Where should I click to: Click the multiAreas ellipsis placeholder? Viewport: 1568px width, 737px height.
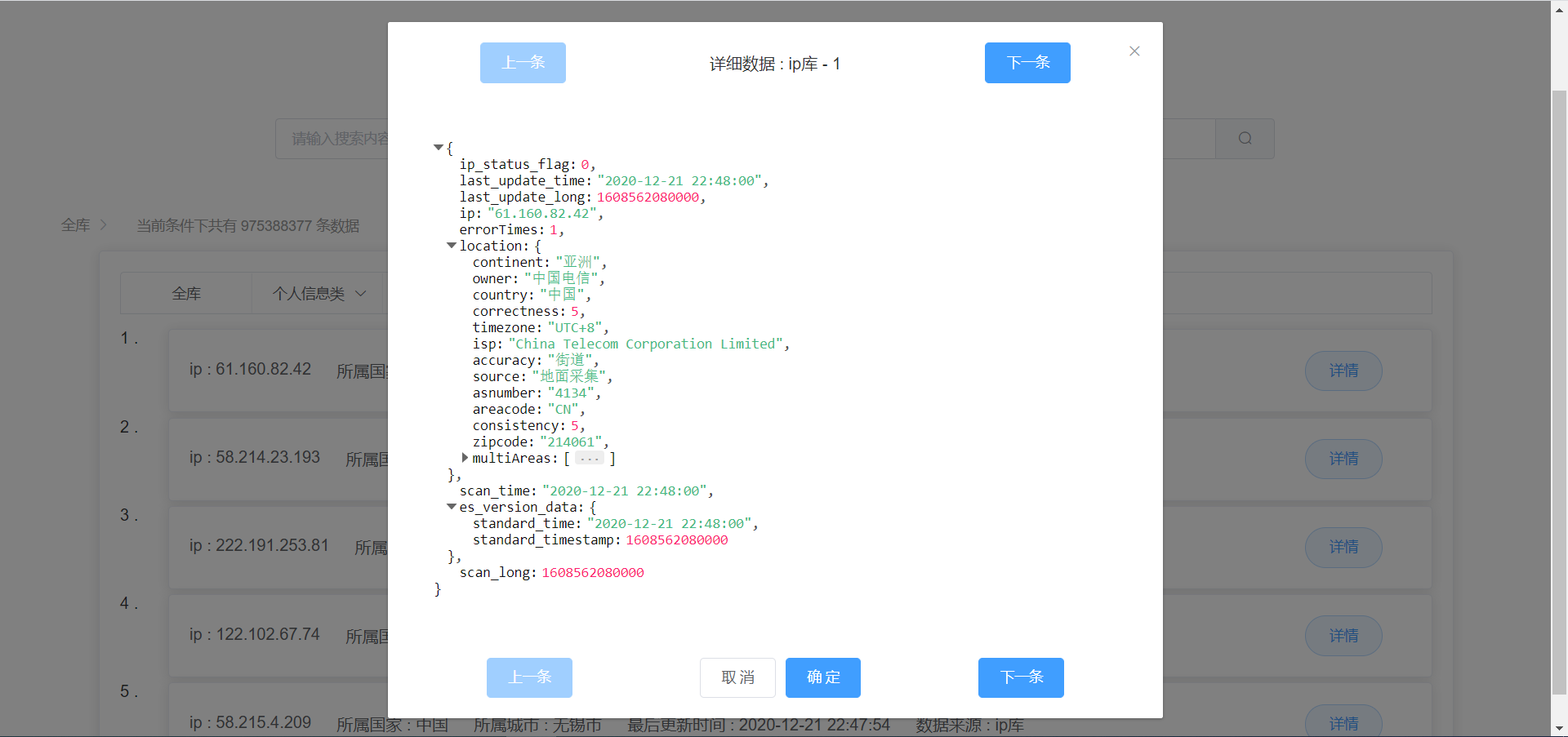[590, 459]
